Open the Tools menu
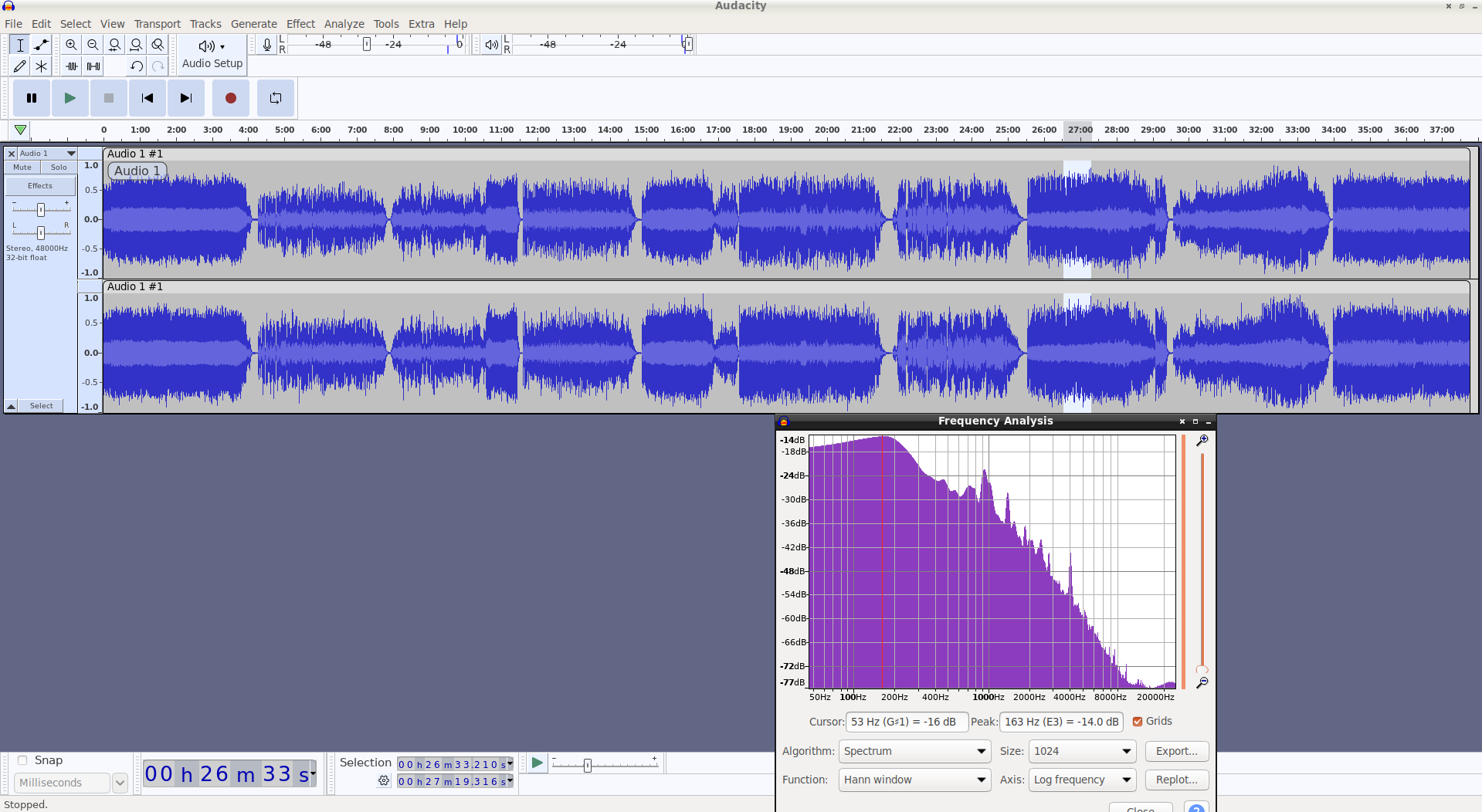The image size is (1482, 812). 386,24
